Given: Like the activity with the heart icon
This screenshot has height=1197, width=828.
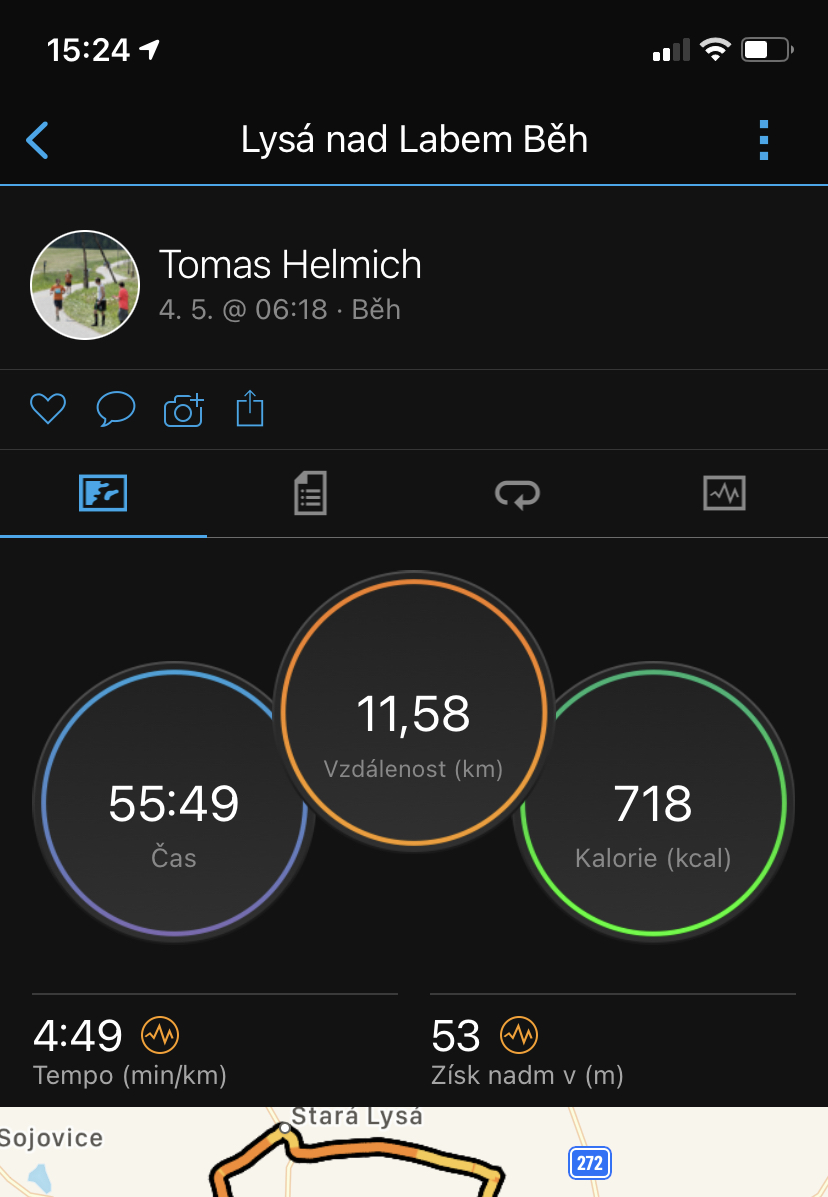Looking at the screenshot, I should coord(48,409).
